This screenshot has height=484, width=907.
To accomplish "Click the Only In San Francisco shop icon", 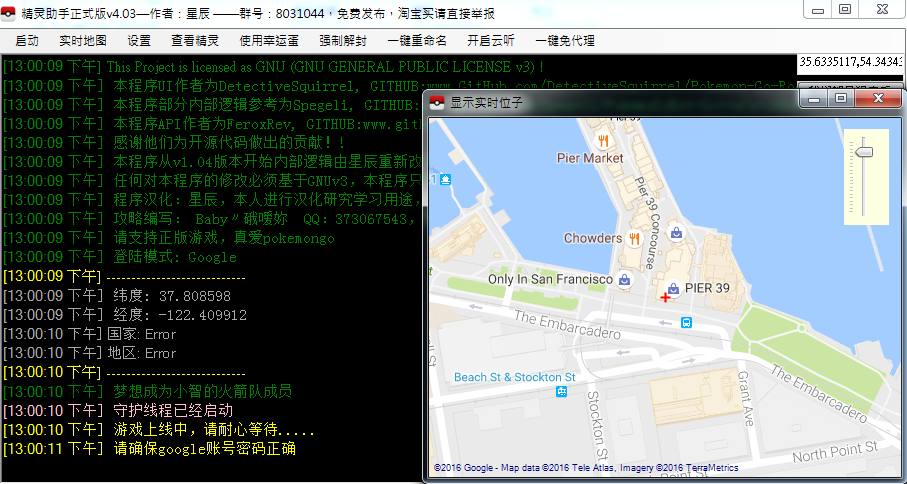I will (625, 280).
